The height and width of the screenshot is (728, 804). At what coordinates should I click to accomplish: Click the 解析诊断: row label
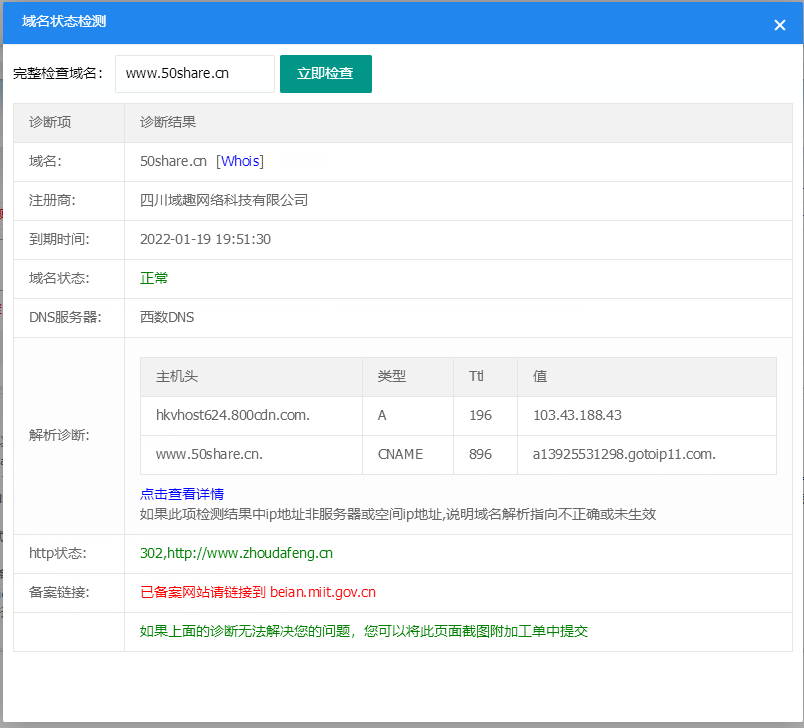[59, 436]
